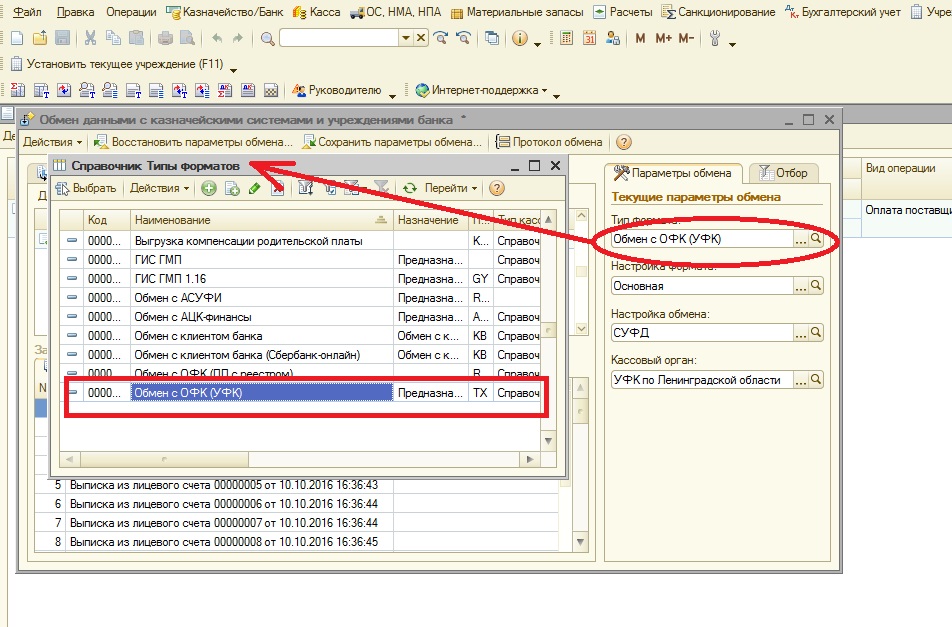Add new item with green plus icon
The height and width of the screenshot is (627, 952).
pyautogui.click(x=209, y=188)
